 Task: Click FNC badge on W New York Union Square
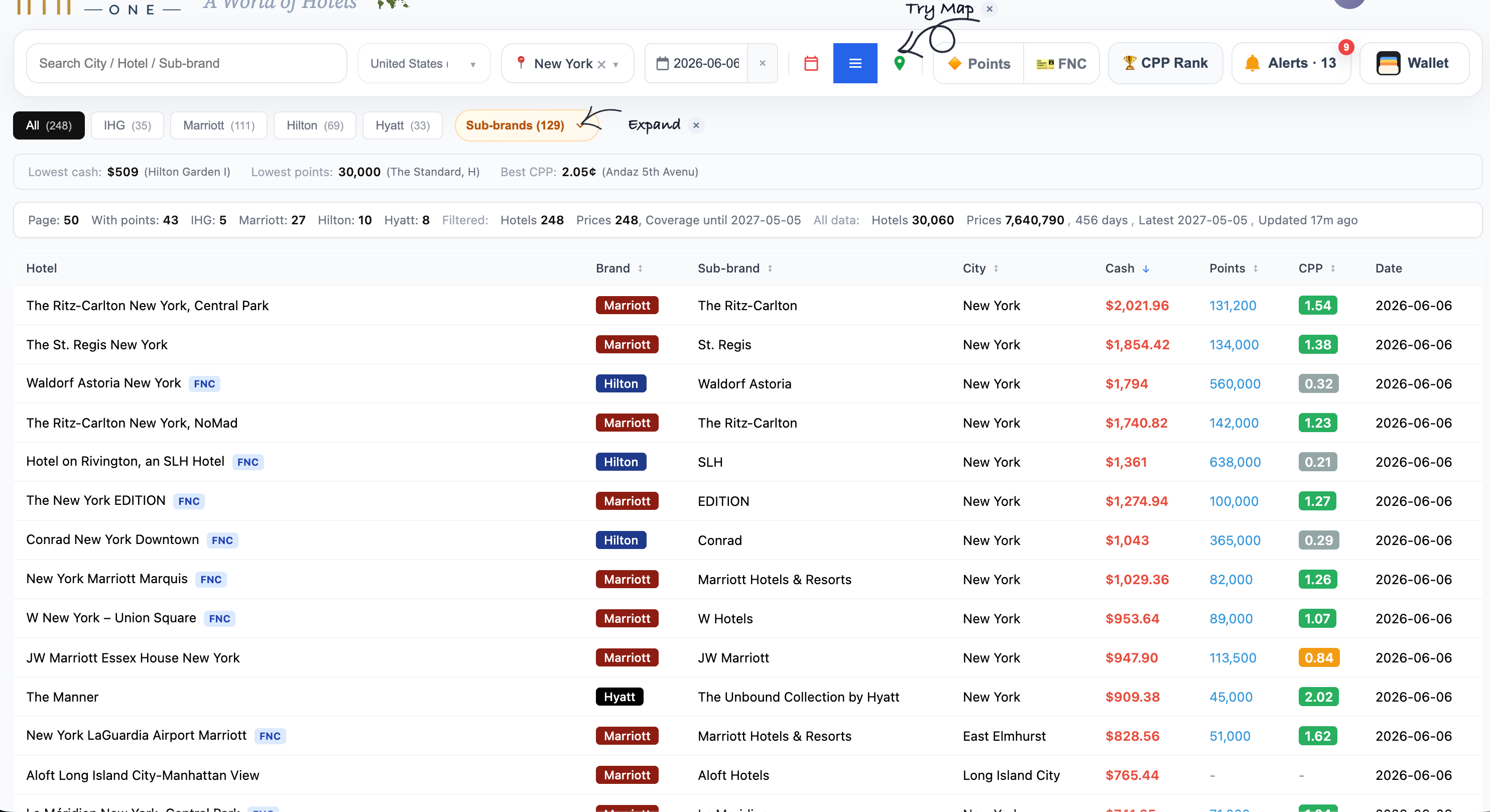coord(219,618)
